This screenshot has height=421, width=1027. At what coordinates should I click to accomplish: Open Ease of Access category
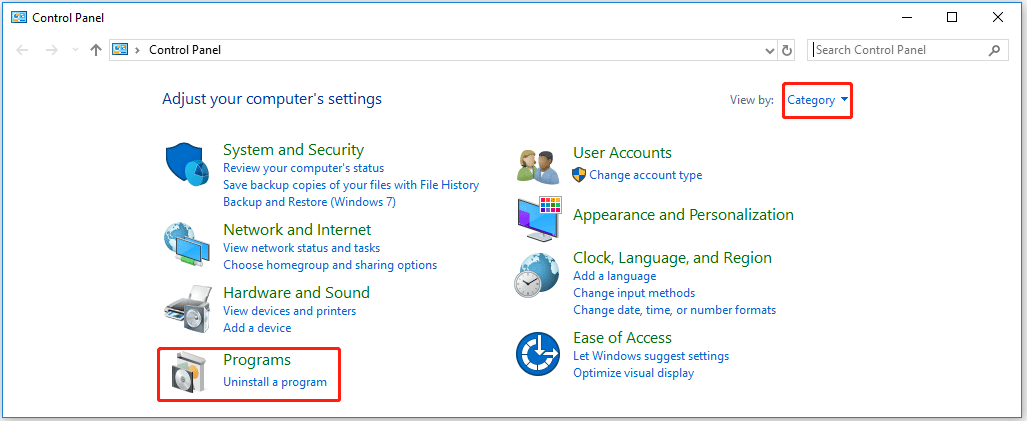622,338
